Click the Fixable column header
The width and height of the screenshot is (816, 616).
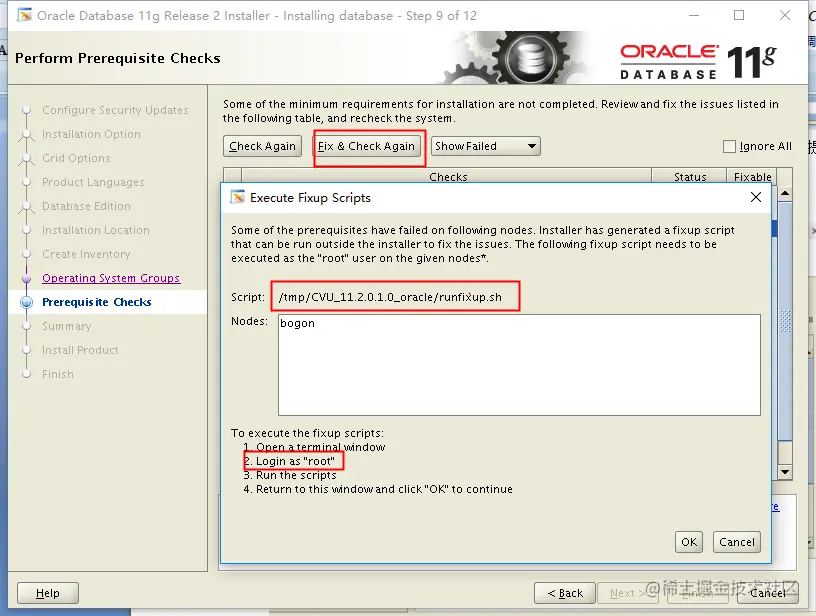pyautogui.click(x=752, y=176)
